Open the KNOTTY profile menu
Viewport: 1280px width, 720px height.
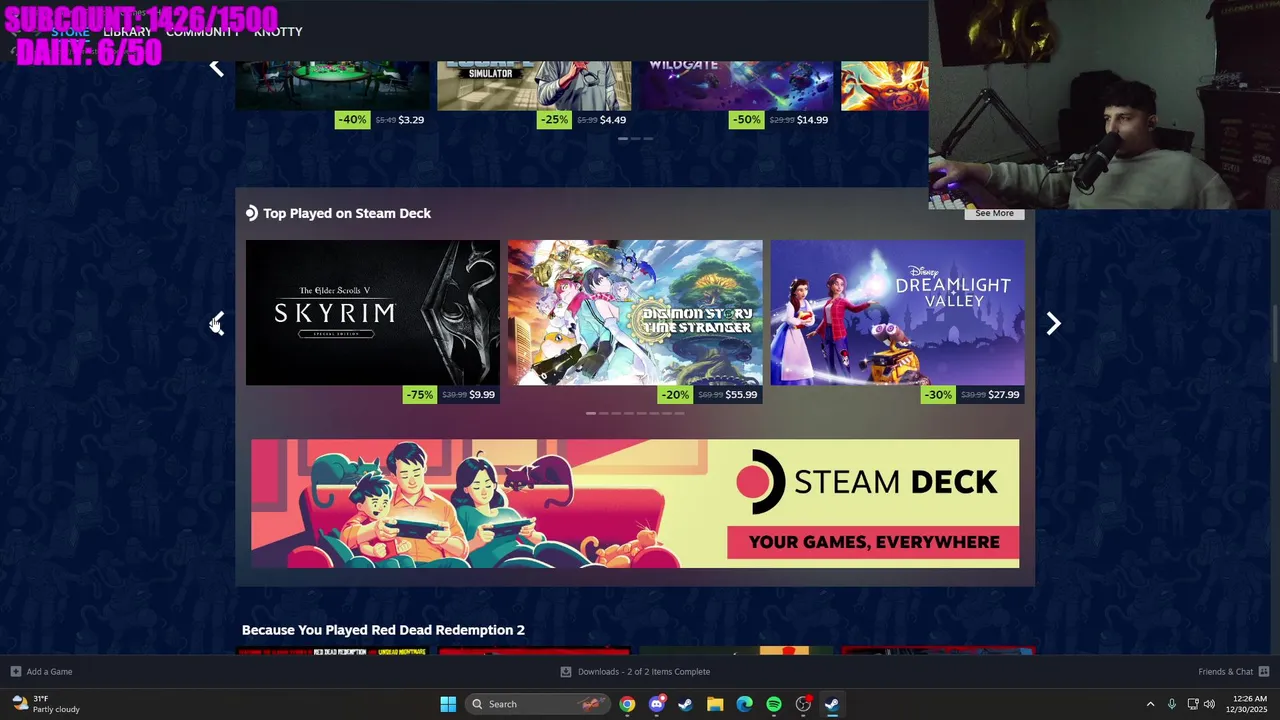pyautogui.click(x=278, y=32)
